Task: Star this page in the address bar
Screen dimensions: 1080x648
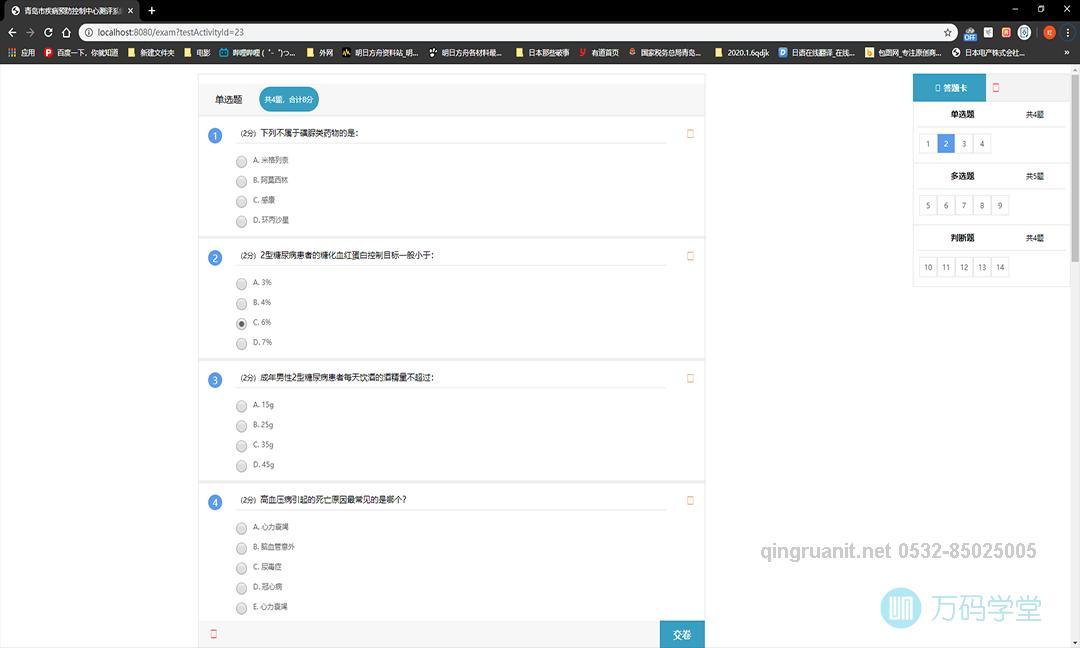Action: tap(947, 32)
